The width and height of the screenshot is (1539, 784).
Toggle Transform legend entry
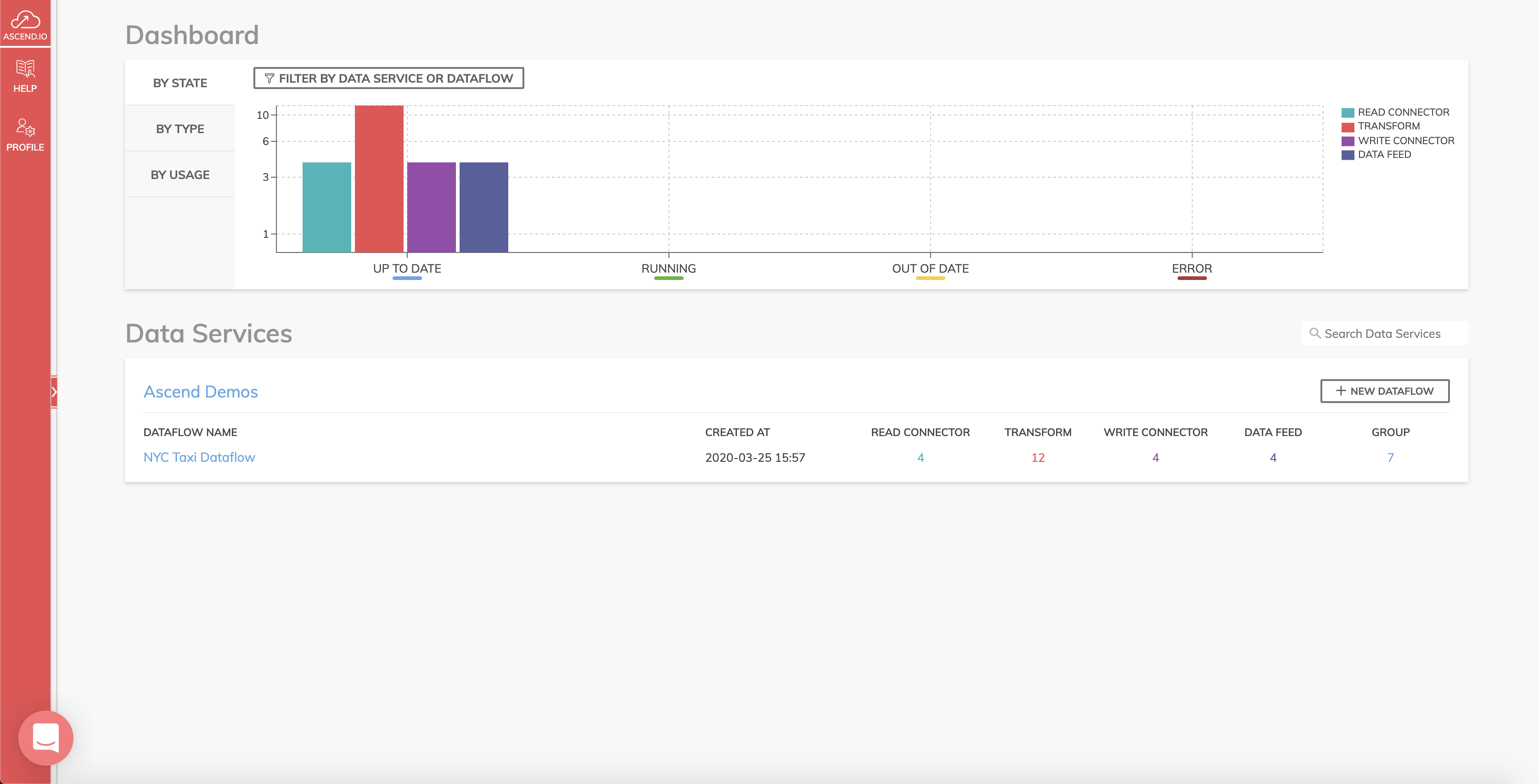click(x=1388, y=126)
